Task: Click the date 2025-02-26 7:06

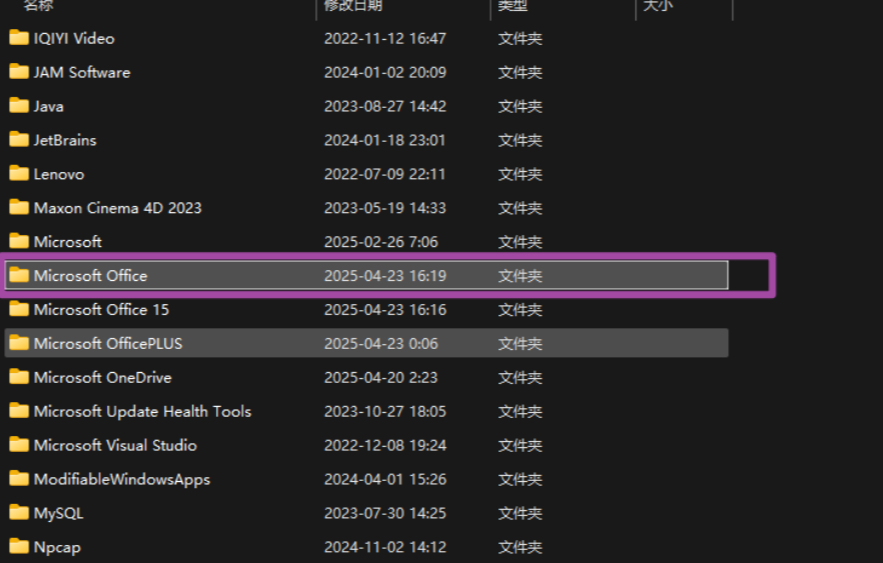Action: (x=381, y=242)
